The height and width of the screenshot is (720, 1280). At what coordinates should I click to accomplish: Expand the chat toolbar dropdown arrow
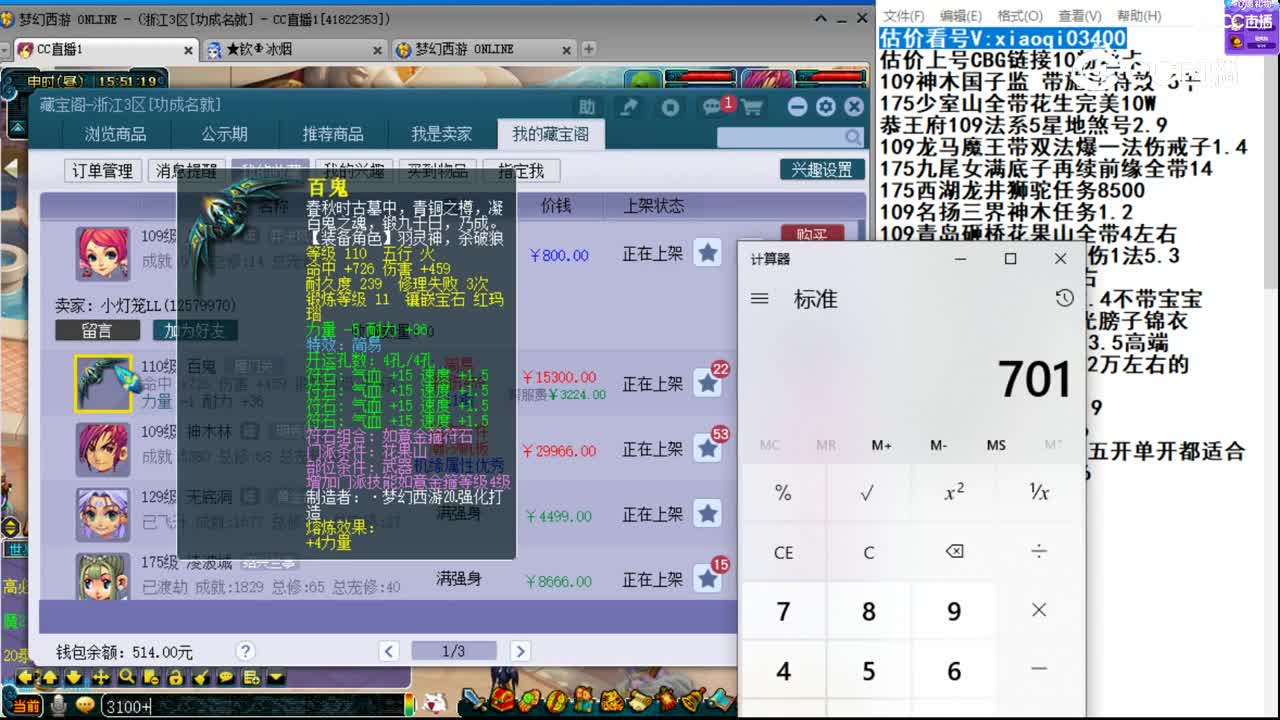276,678
